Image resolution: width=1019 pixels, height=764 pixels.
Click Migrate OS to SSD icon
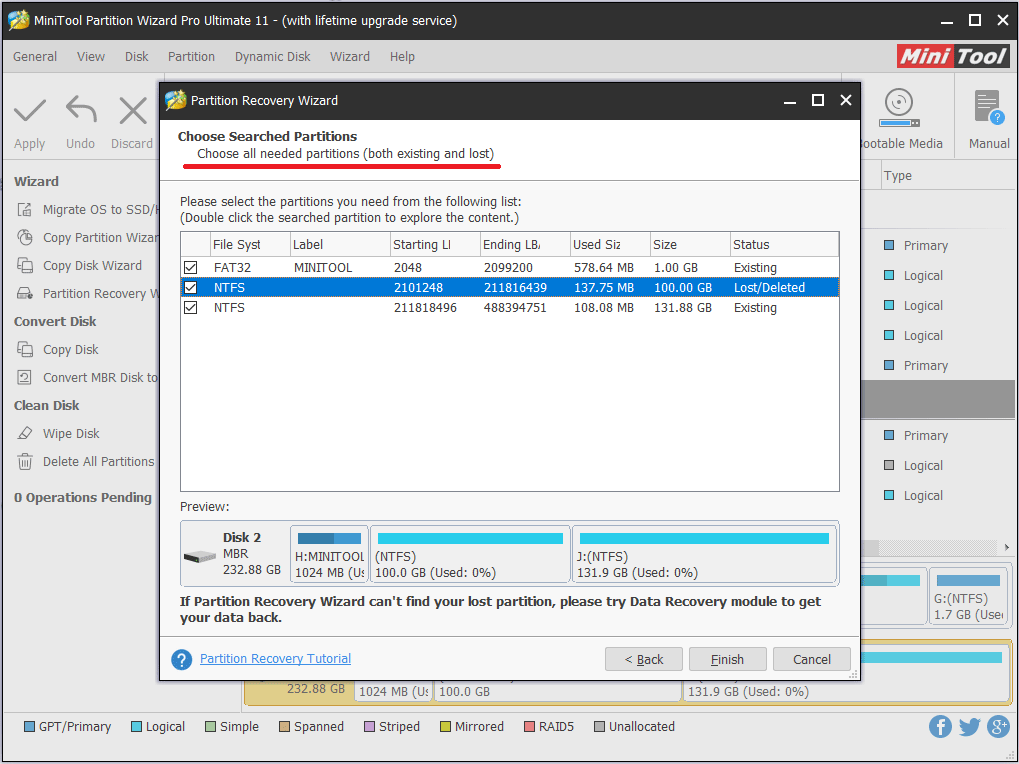tap(25, 209)
